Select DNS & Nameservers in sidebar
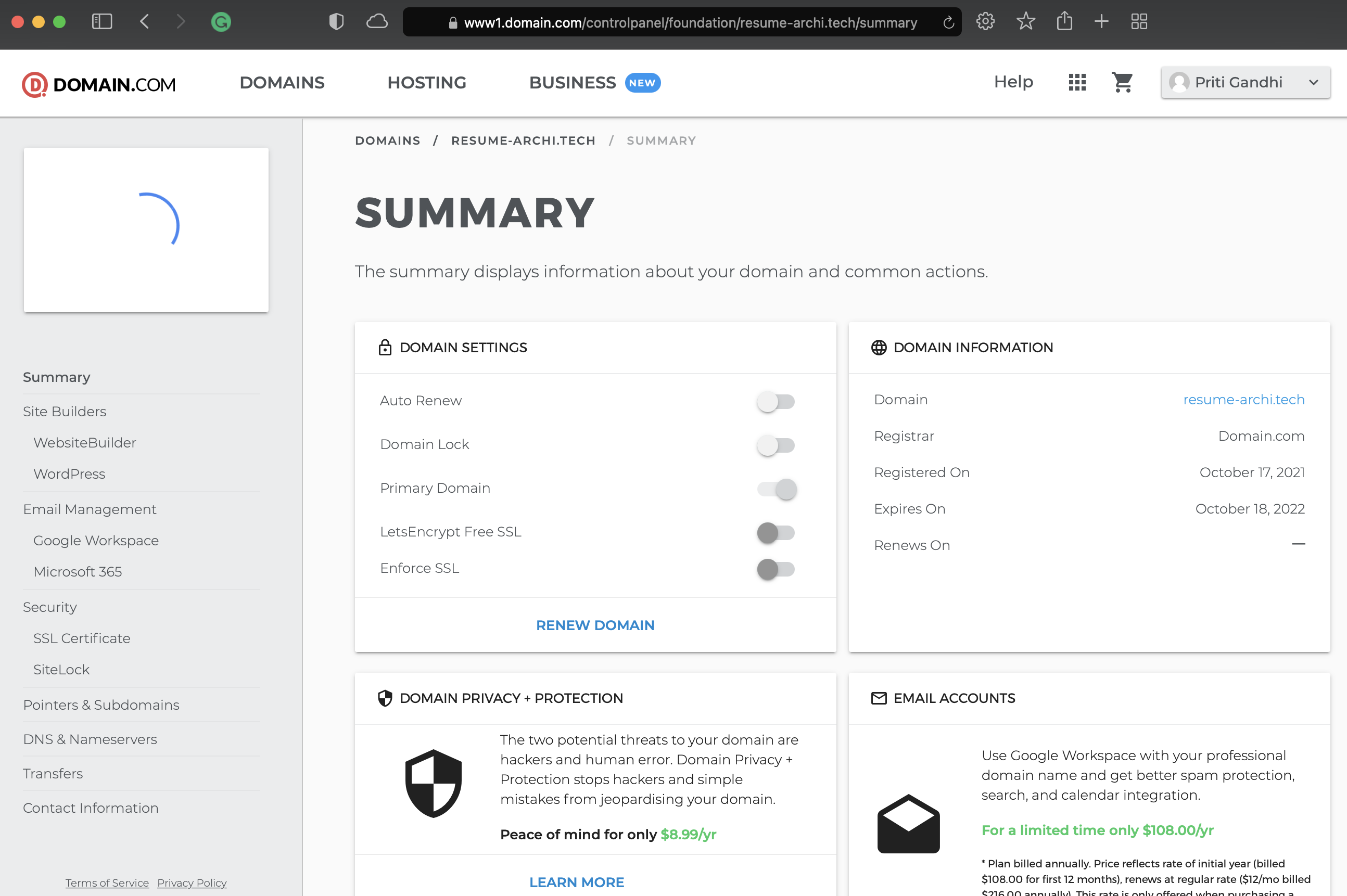 90,739
